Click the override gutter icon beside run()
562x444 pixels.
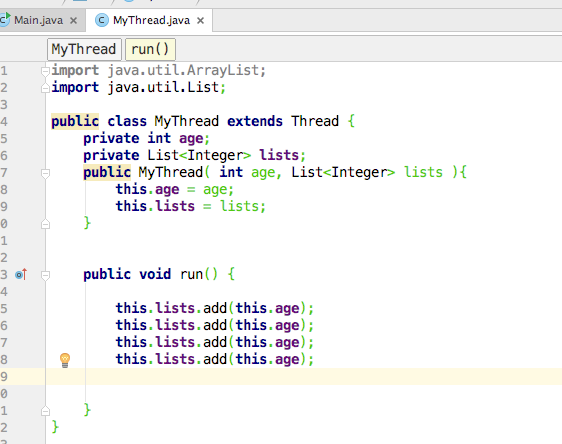(x=21, y=274)
